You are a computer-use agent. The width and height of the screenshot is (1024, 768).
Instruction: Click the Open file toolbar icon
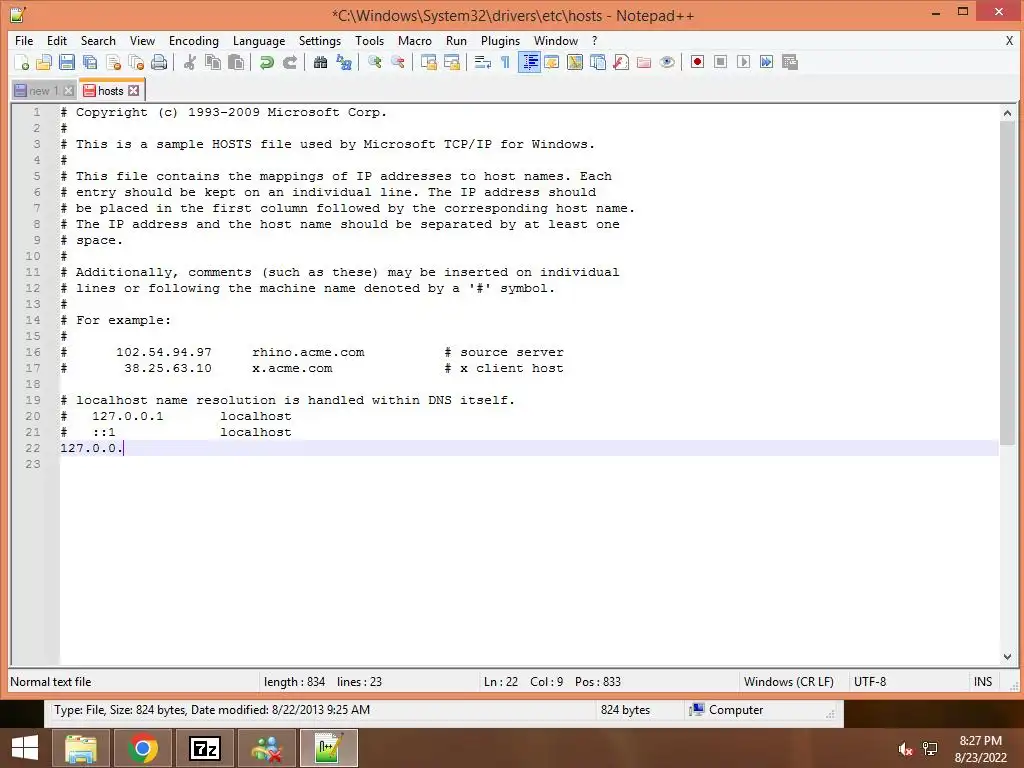click(x=44, y=62)
